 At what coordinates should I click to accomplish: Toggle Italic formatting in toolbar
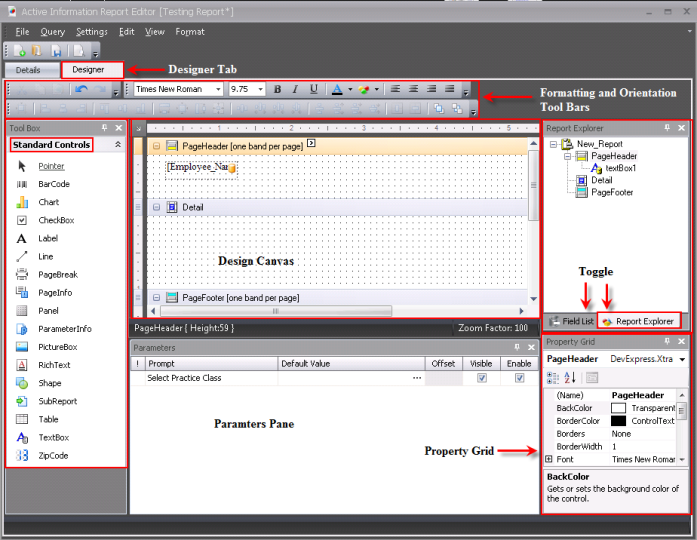click(296, 89)
